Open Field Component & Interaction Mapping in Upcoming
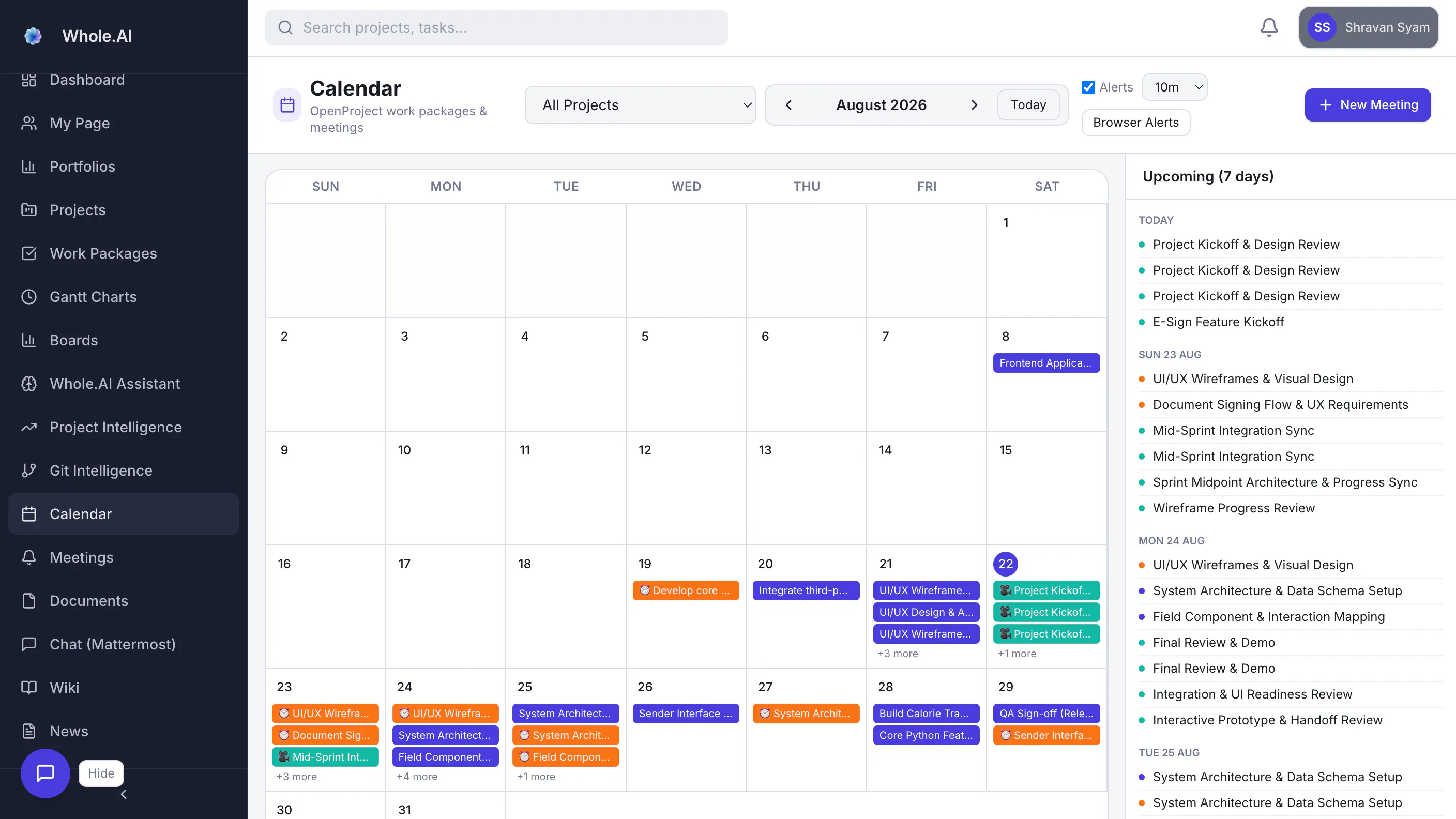The height and width of the screenshot is (819, 1456). tap(1291, 617)
